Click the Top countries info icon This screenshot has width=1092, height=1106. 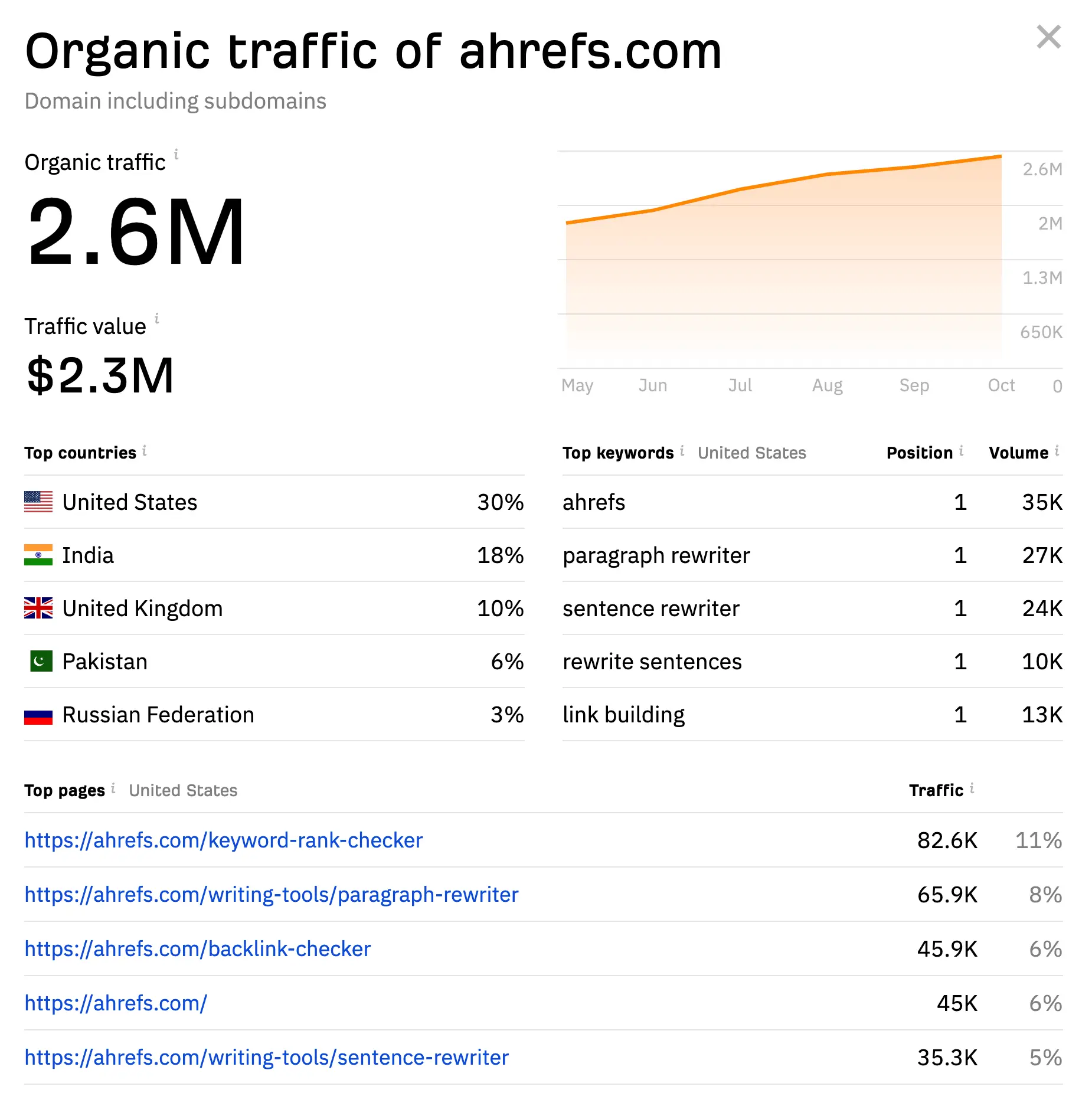point(145,451)
